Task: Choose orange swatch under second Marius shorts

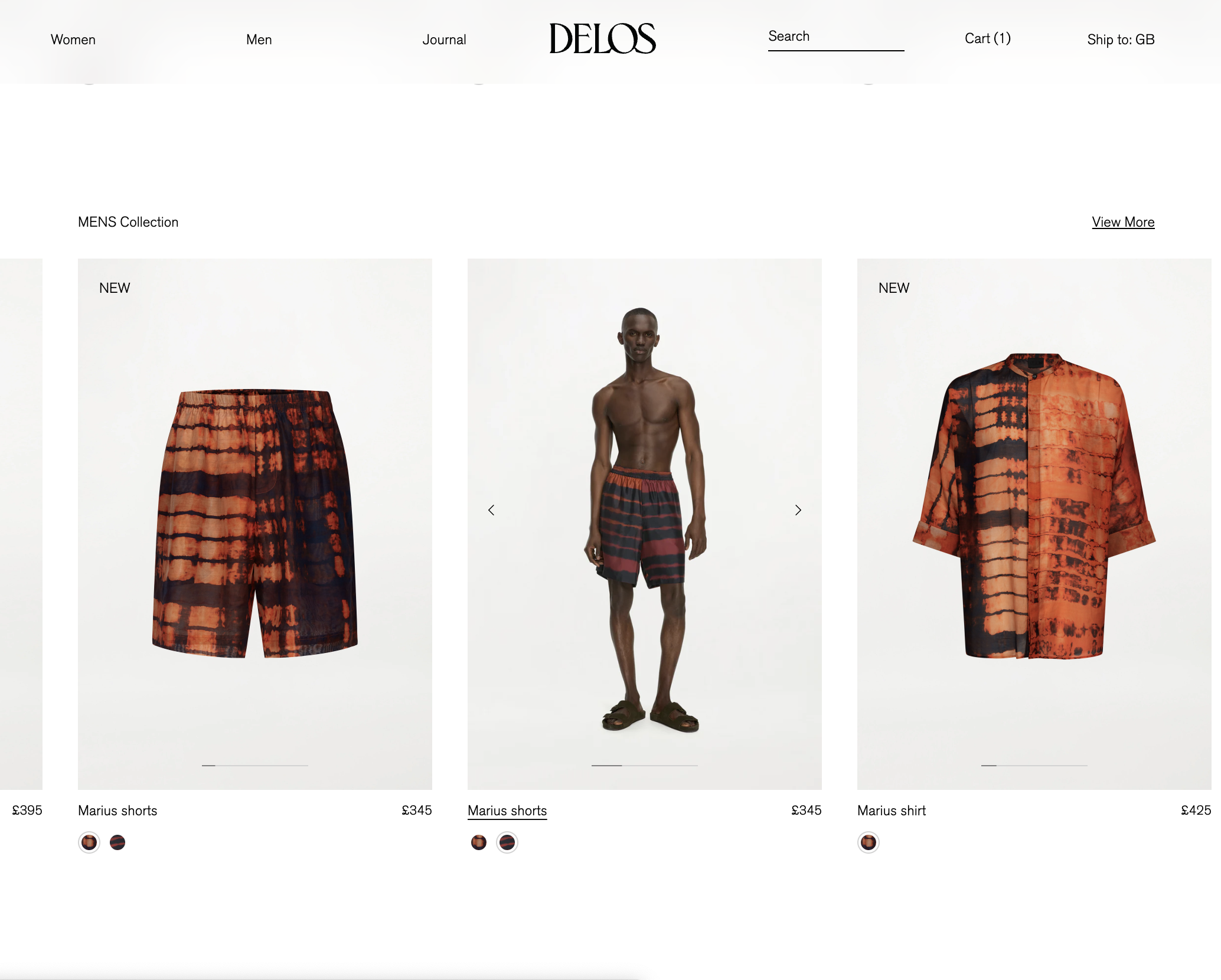Action: [479, 842]
